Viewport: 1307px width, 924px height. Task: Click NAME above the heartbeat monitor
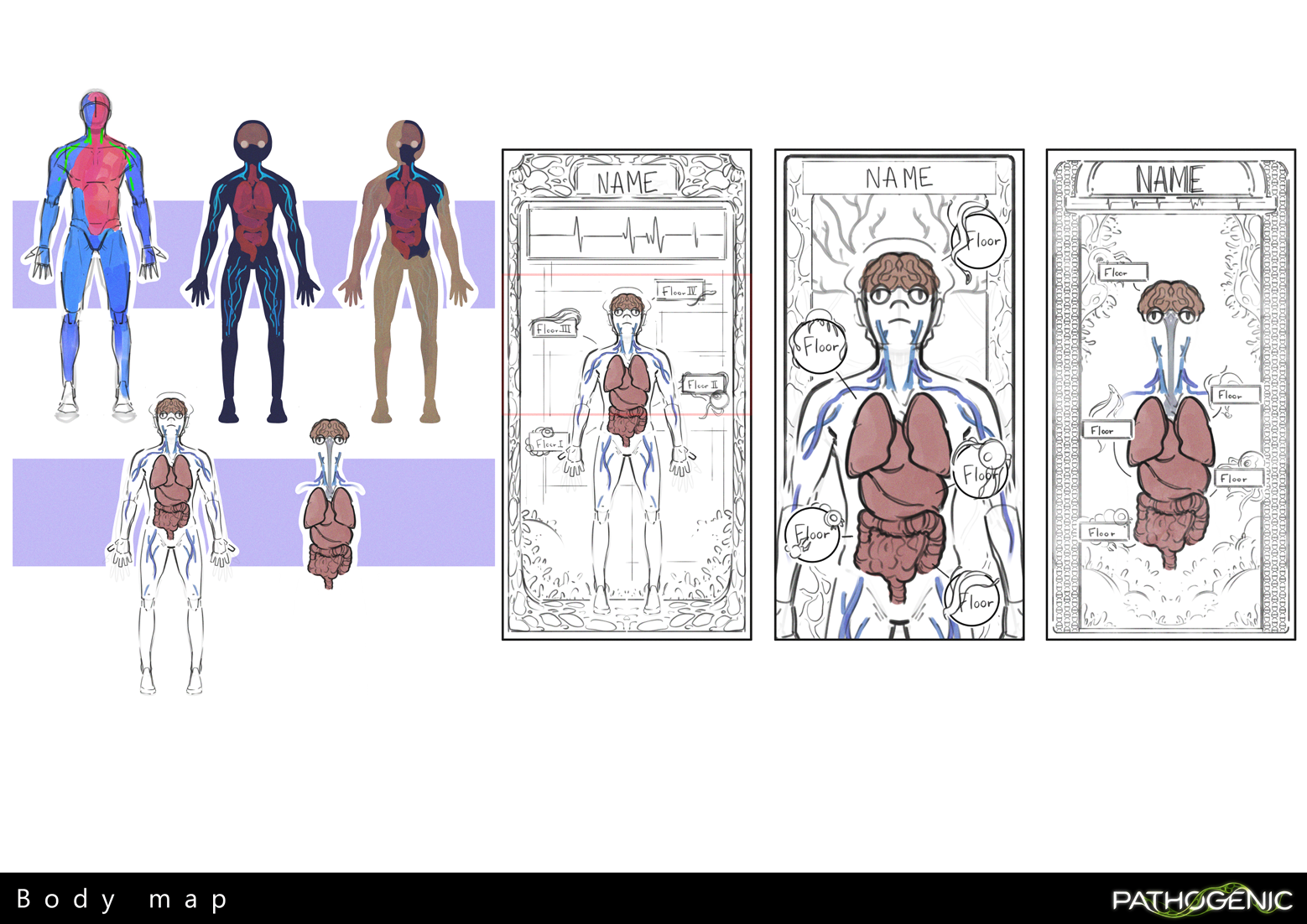627,181
